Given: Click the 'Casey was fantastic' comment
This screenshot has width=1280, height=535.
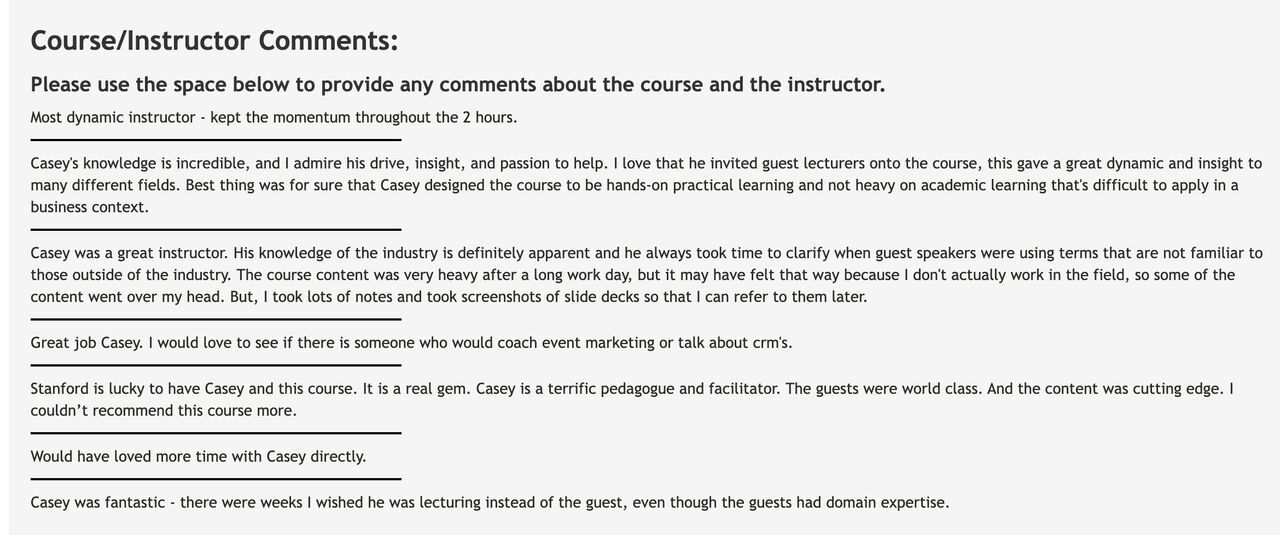Looking at the screenshot, I should [x=490, y=503].
